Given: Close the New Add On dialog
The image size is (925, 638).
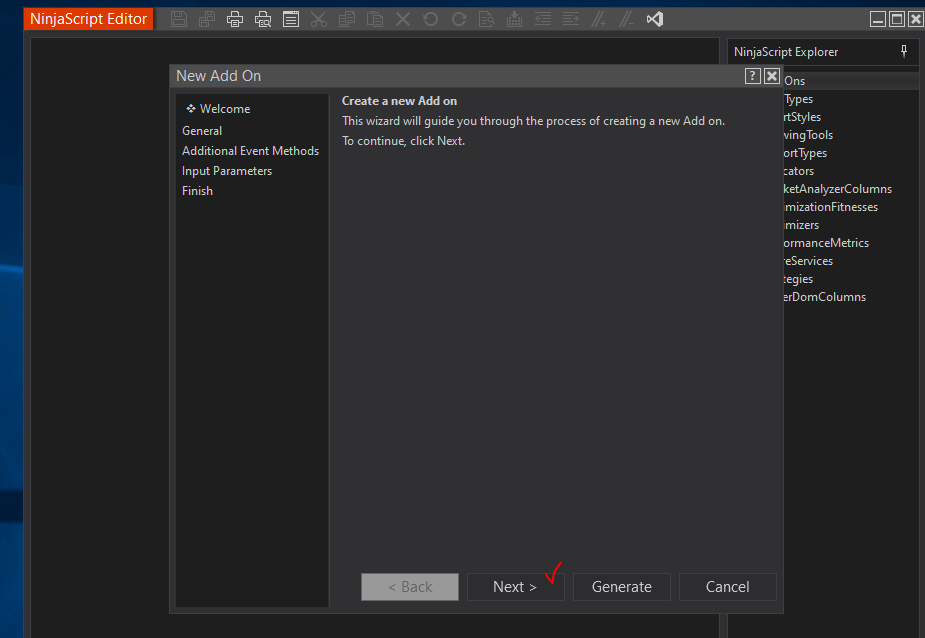Looking at the screenshot, I should click(x=772, y=76).
